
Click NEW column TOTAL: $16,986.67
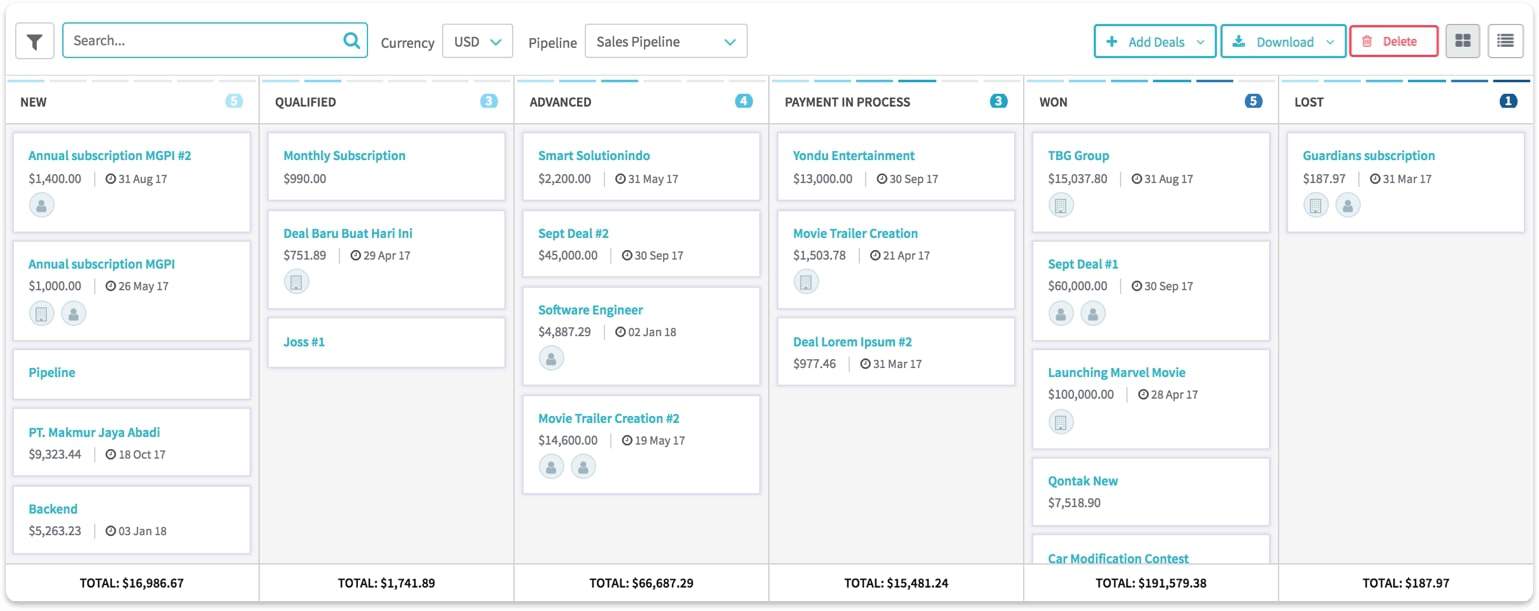(132, 583)
